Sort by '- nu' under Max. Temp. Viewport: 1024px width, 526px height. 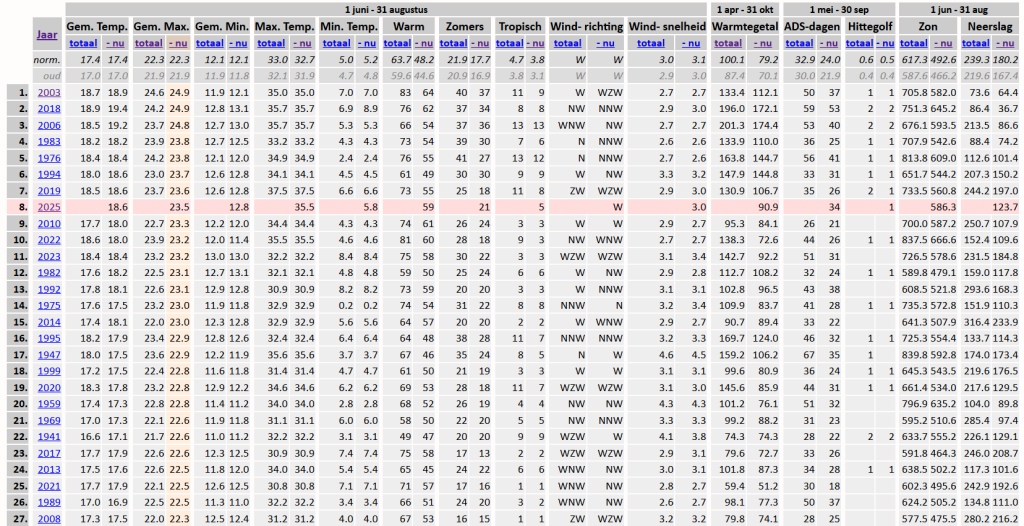coord(302,43)
